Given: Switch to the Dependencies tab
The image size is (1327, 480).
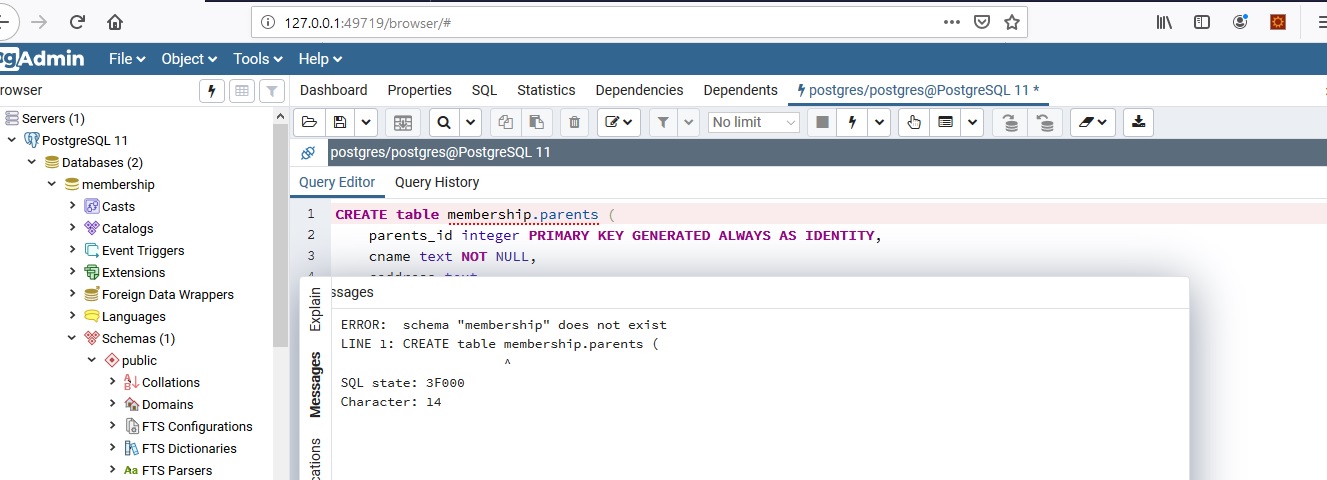Looking at the screenshot, I should (639, 90).
